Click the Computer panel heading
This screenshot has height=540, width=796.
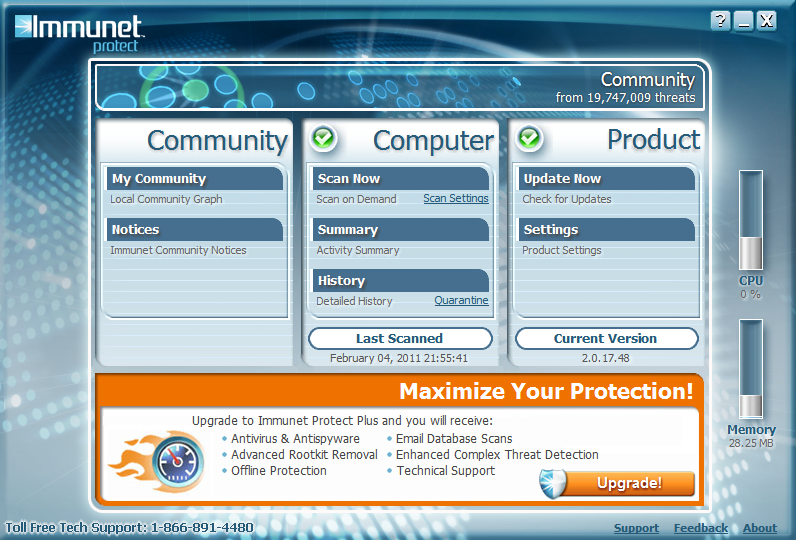pos(434,141)
